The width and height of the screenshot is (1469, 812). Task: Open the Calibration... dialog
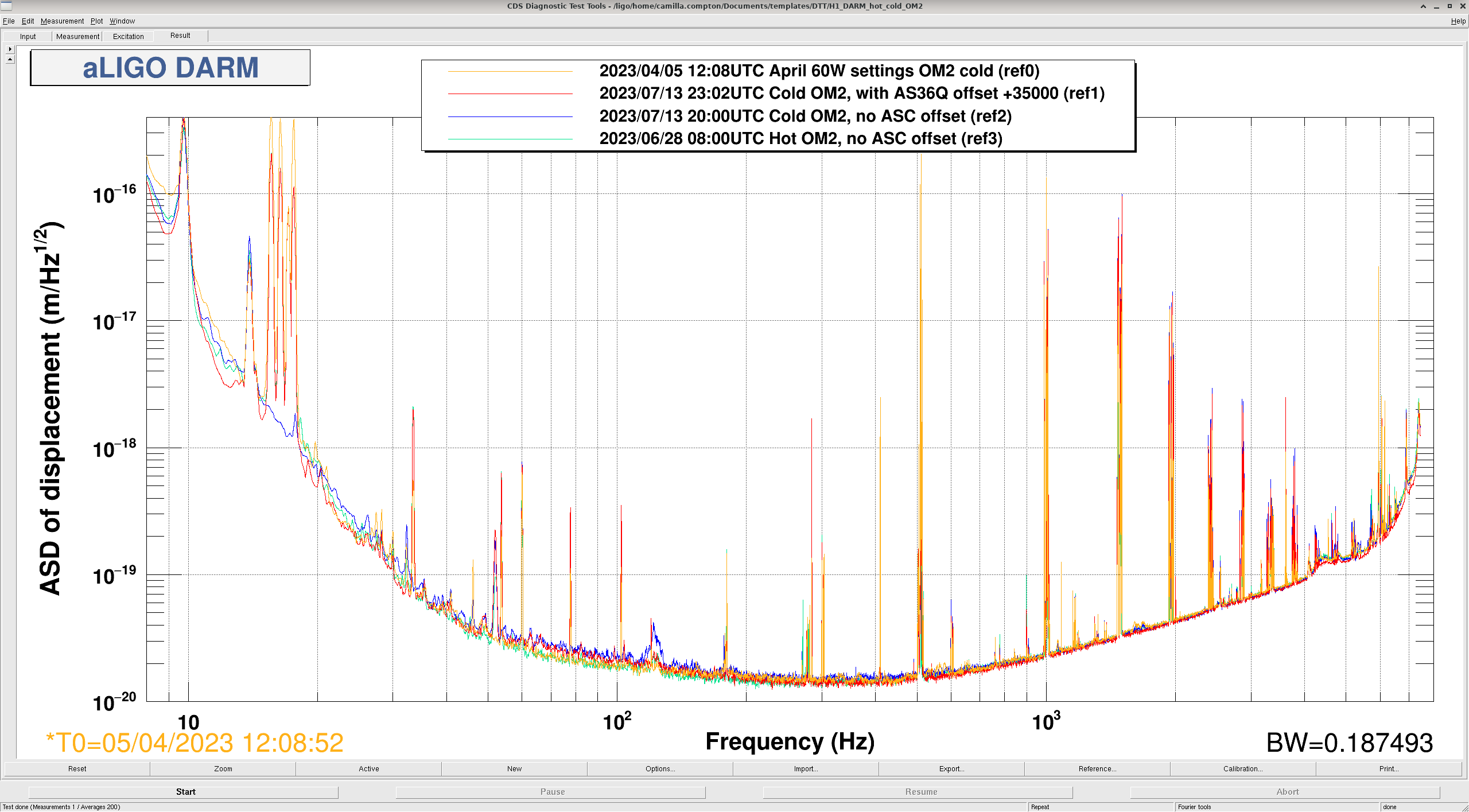[1243, 769]
